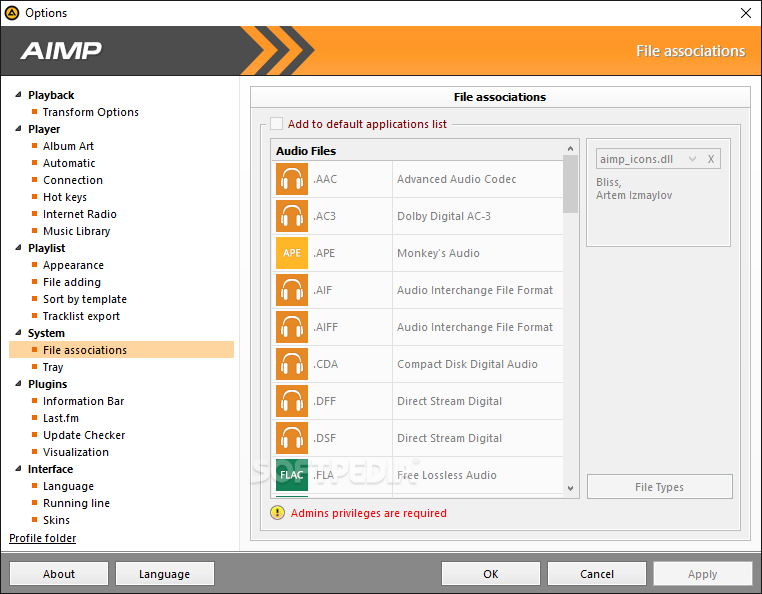This screenshot has height=594, width=762.
Task: Select the Advanced Audio Codec description
Action: [457, 179]
